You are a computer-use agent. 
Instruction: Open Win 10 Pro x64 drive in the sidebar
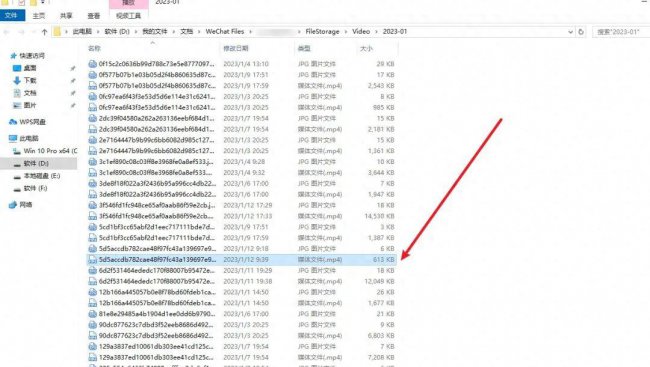click(45, 151)
